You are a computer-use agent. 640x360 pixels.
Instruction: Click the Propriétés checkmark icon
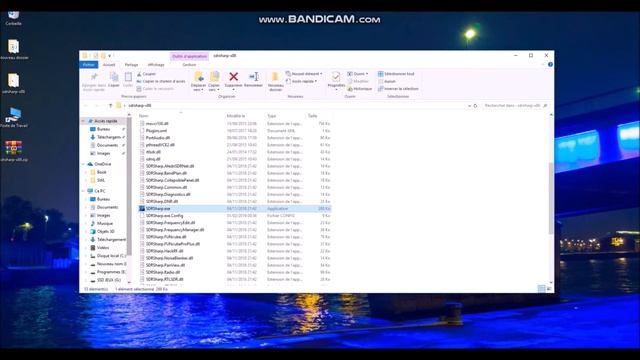pyautogui.click(x=336, y=77)
